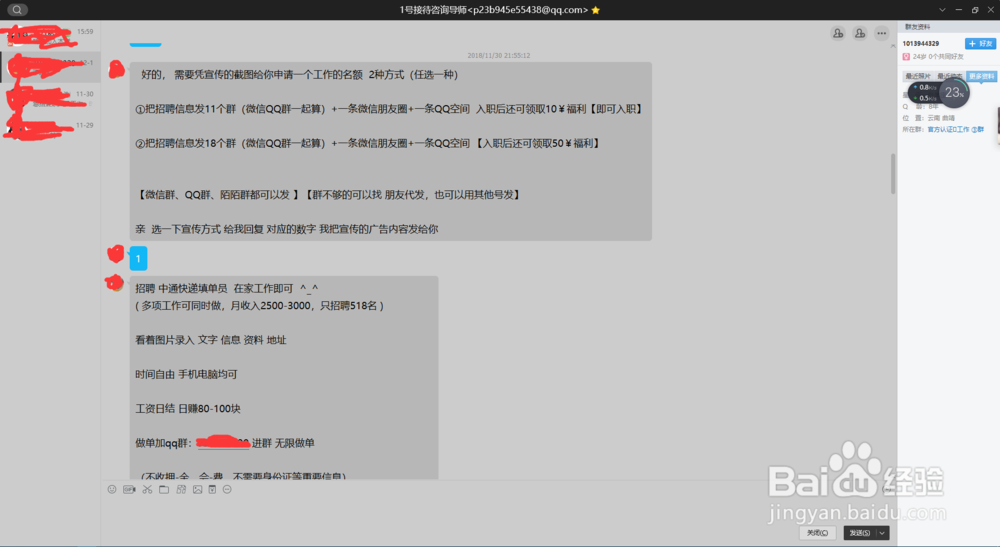Click the line 工资日结 日赚80-100块
Screen dimensions: 1000x547
(x=188, y=409)
